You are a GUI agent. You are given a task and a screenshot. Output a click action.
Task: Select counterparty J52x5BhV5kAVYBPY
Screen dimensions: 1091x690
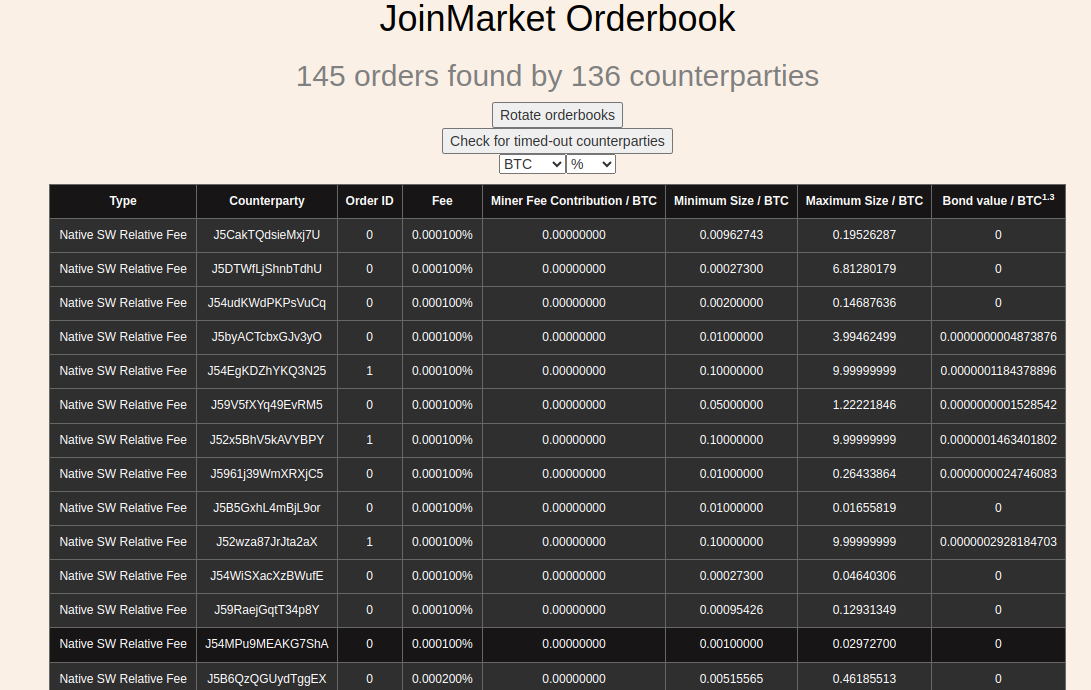click(x=266, y=440)
